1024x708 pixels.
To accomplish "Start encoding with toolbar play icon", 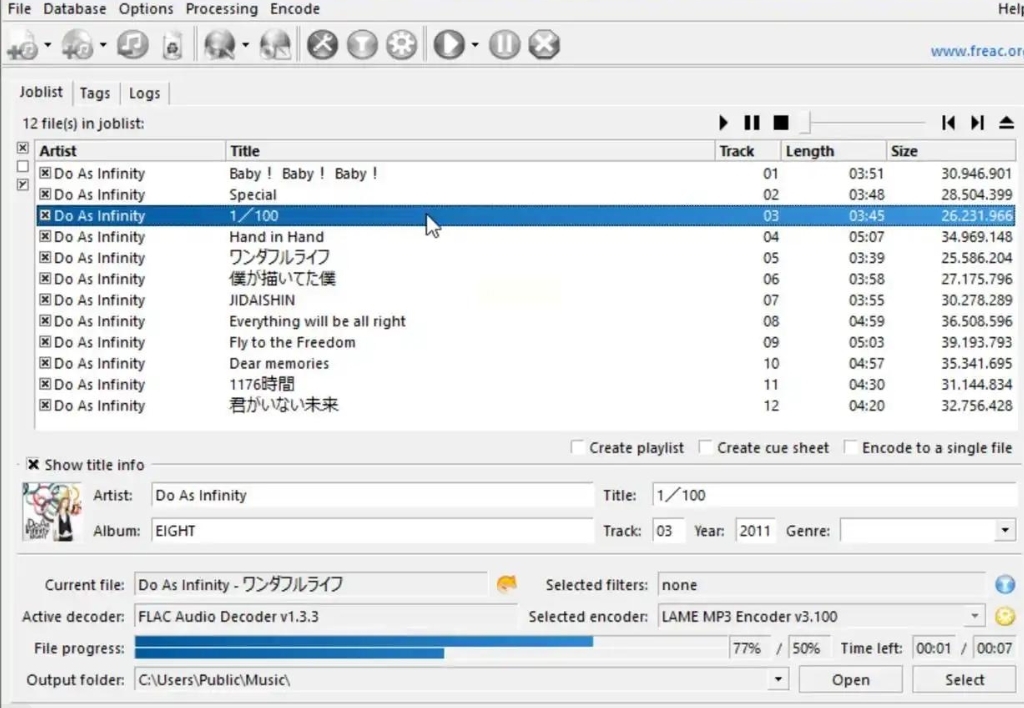I will [449, 45].
